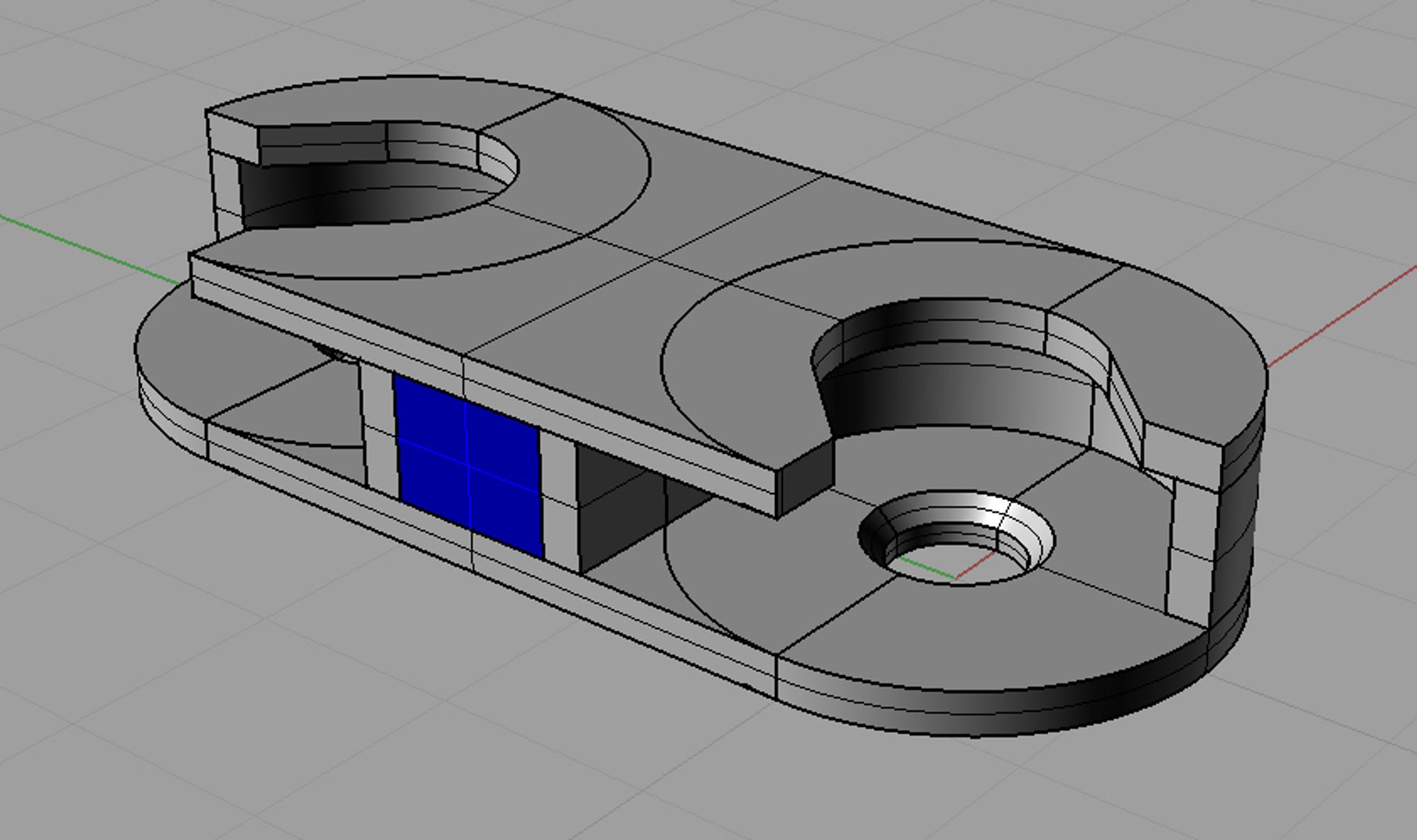Click the red X-axis line in the viewport
The width and height of the screenshot is (1417, 840).
[x=1343, y=317]
